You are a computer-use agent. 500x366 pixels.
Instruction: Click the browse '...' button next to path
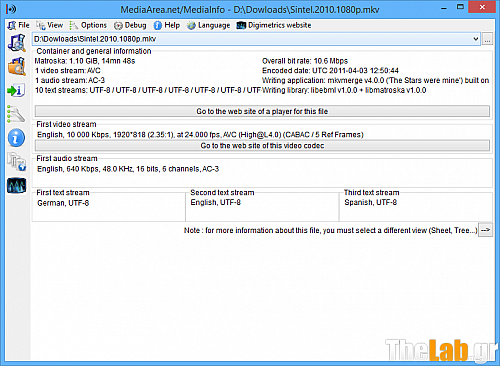point(487,39)
